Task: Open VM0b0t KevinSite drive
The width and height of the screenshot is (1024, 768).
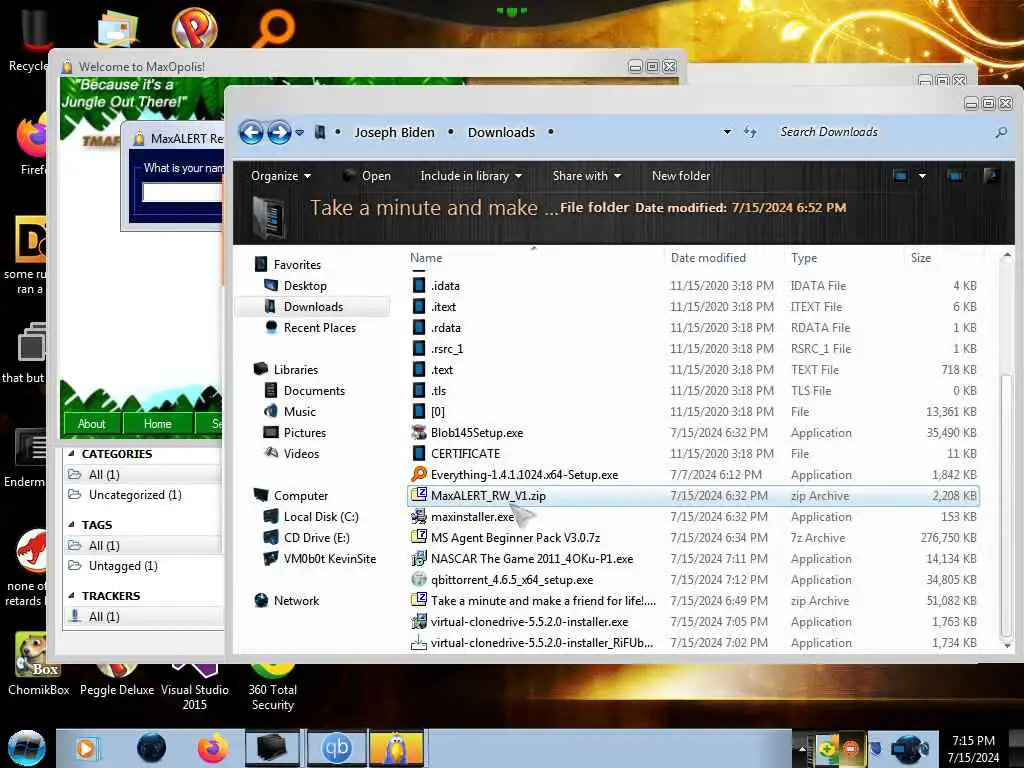Action: [329, 558]
